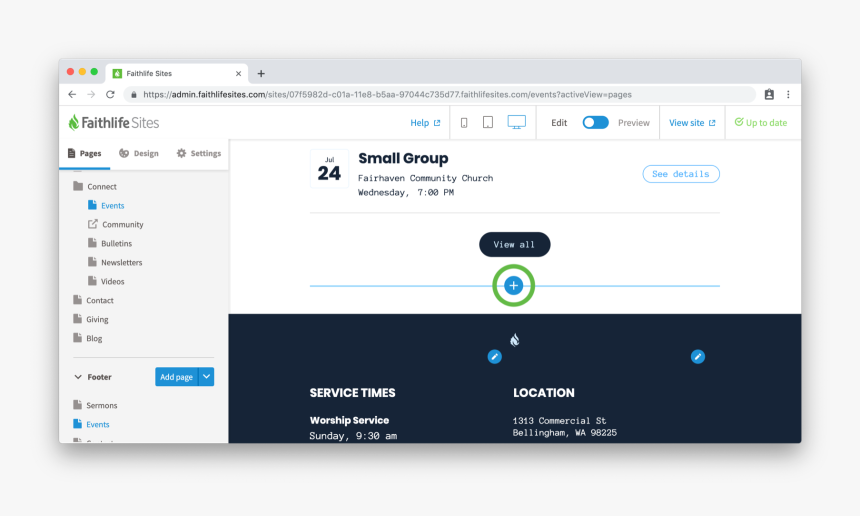
Task: Click the browser back arrow
Action: pyautogui.click(x=72, y=94)
